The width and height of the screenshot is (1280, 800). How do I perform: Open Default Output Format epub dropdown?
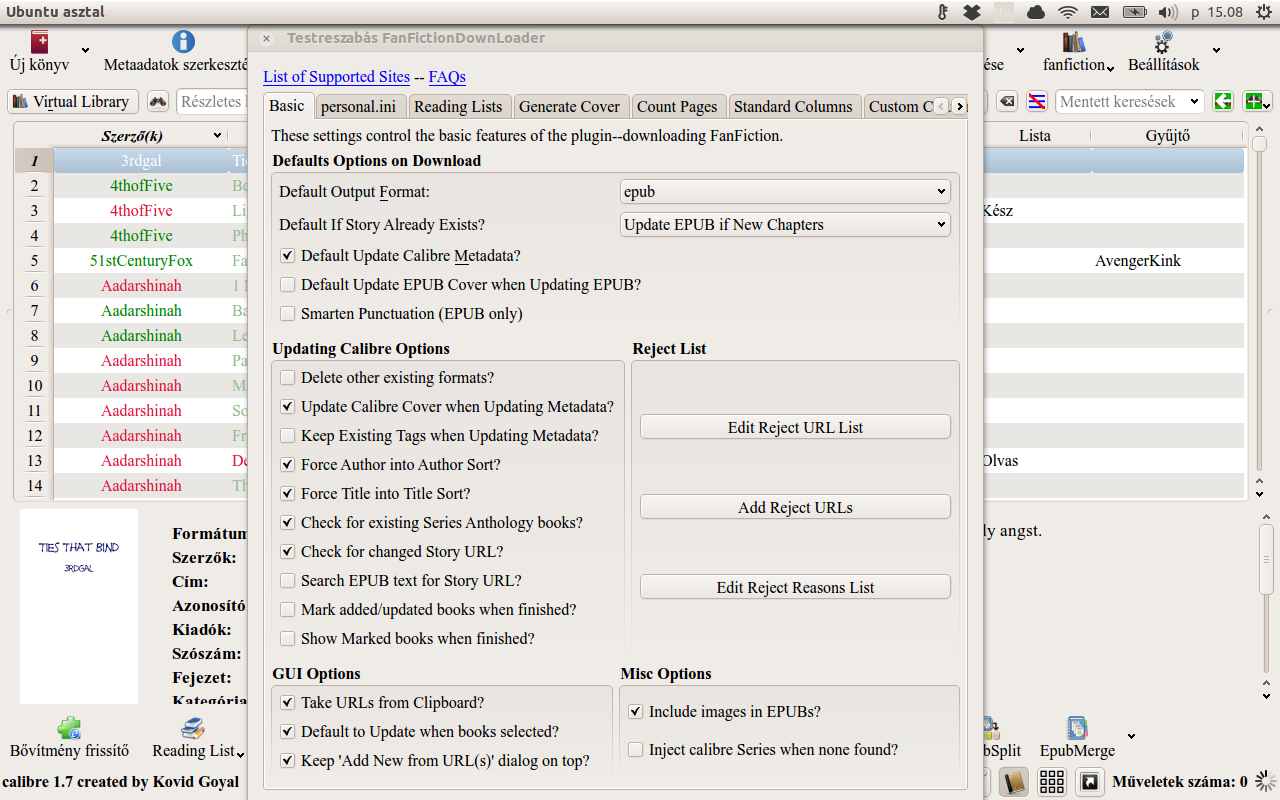click(x=785, y=192)
